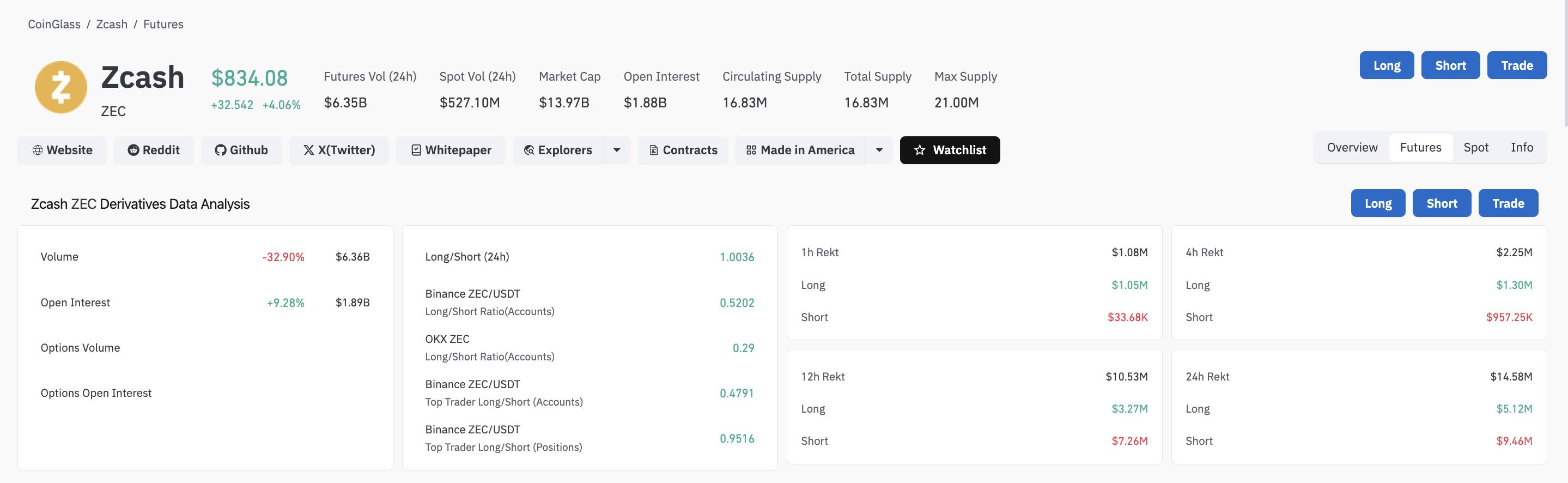
Task: Click the OKX ZEC ratio value 0.29
Action: pos(743,348)
